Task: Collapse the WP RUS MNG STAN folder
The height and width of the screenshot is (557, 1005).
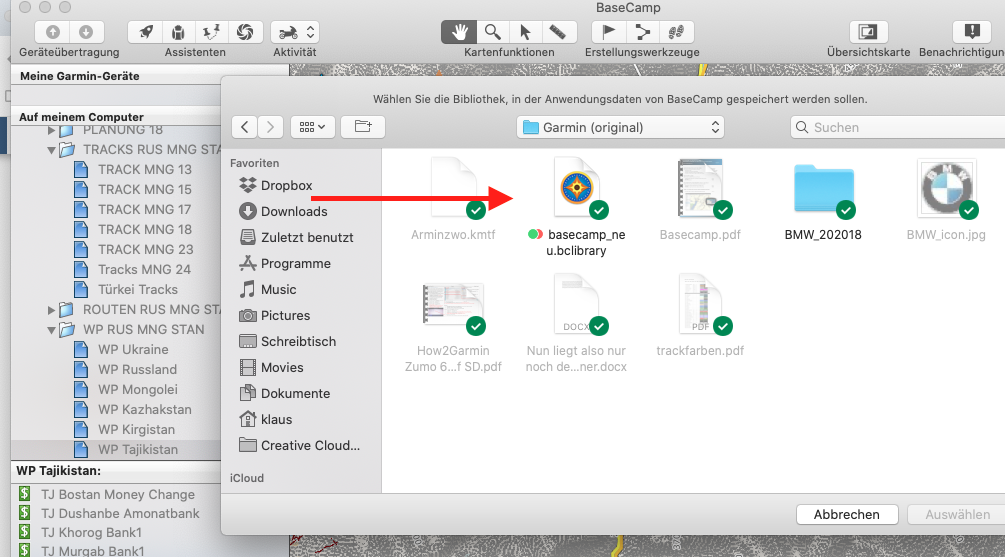Action: (51, 330)
